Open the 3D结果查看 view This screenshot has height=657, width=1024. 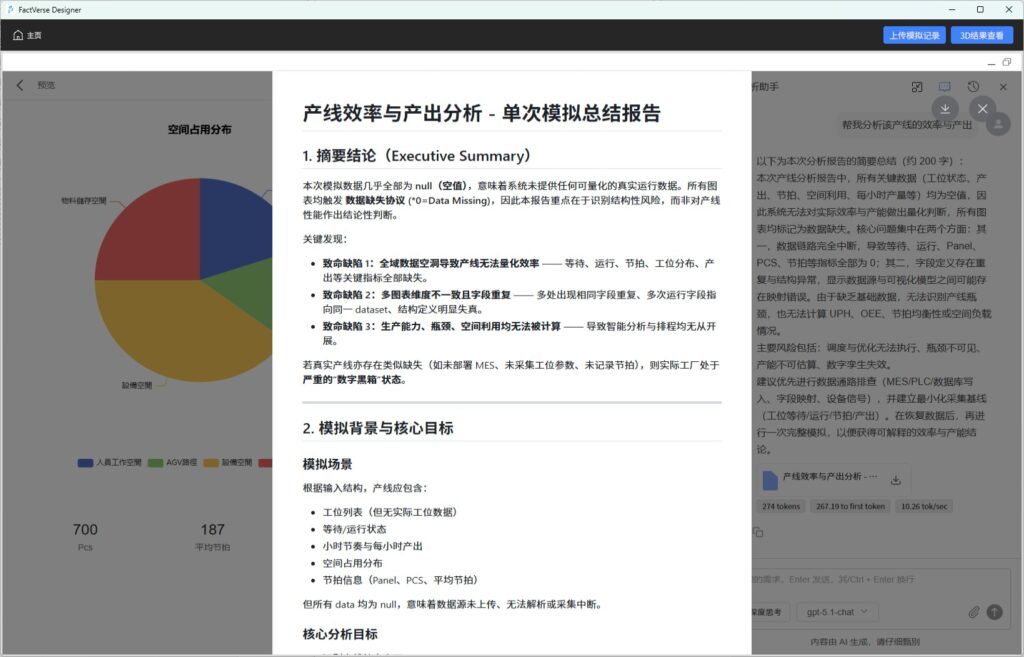(x=981, y=35)
